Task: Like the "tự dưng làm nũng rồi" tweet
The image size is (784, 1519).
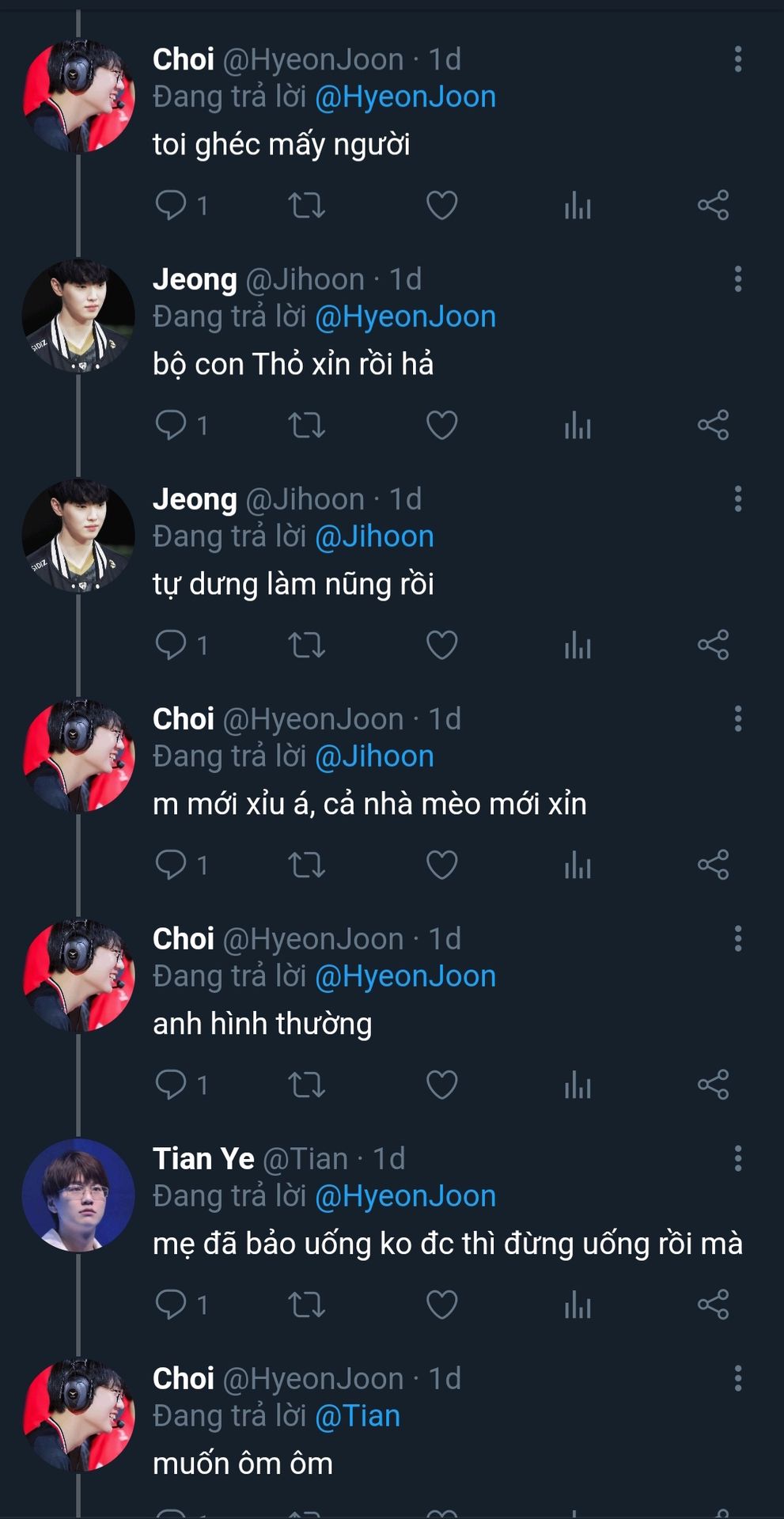Action: 441,646
